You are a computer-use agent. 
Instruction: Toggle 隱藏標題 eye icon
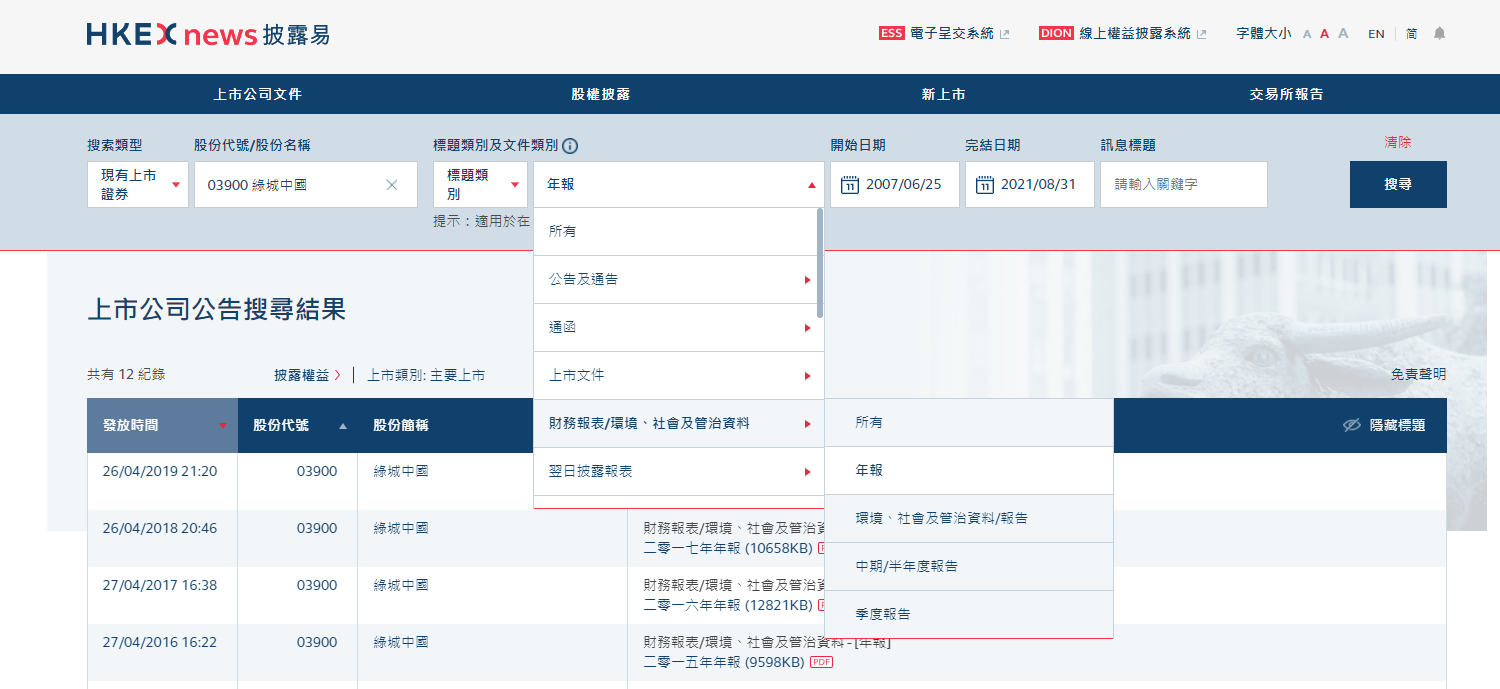coord(1352,425)
